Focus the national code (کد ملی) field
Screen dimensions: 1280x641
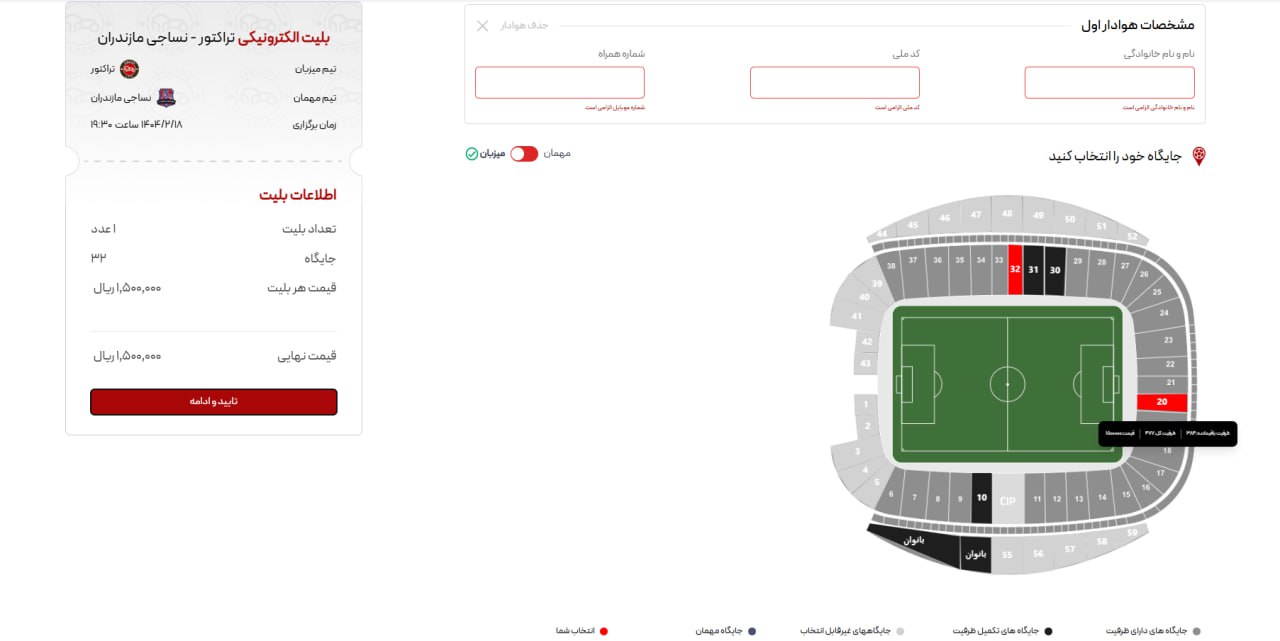click(834, 83)
